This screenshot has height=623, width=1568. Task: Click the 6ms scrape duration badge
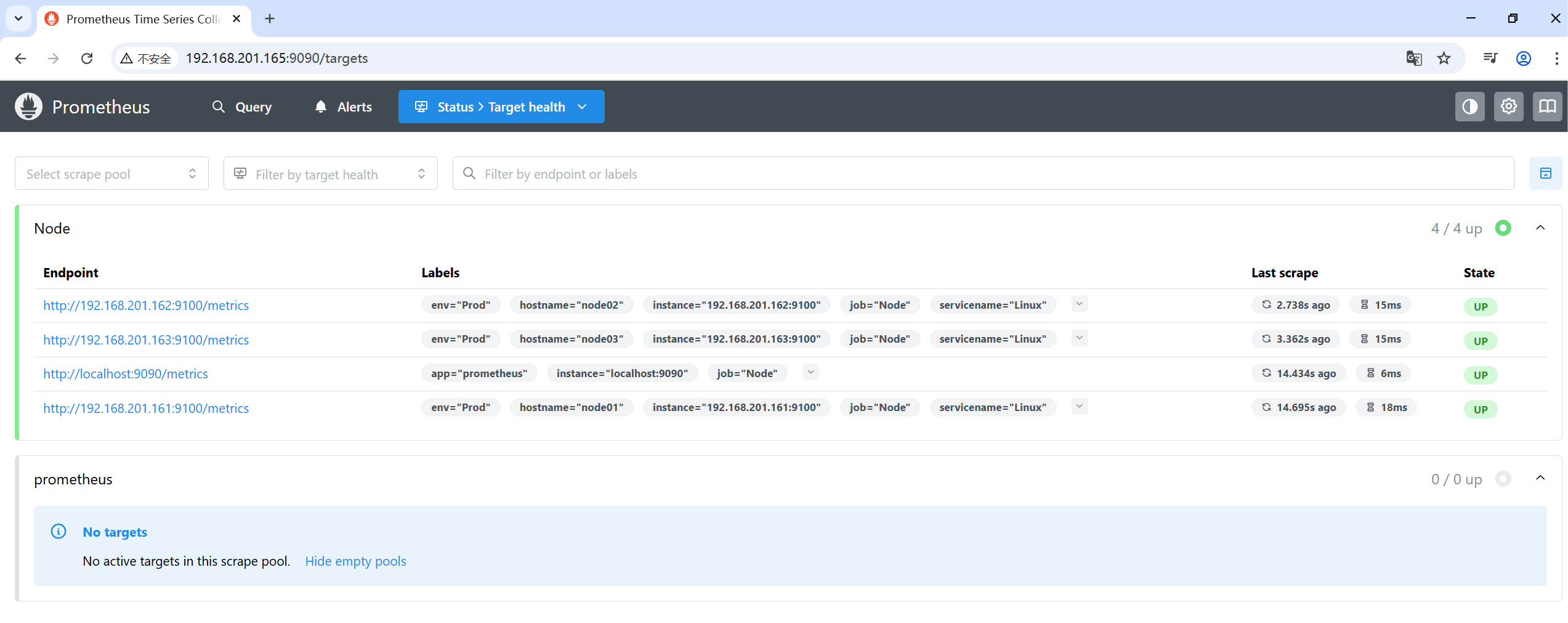(1383, 373)
